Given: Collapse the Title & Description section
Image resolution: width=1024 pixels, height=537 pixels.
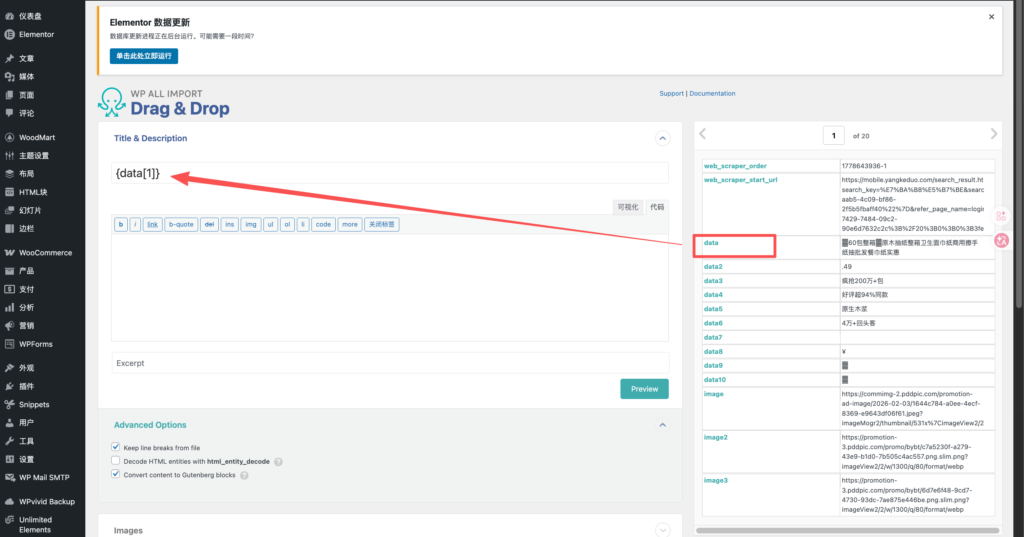Looking at the screenshot, I should 662,138.
